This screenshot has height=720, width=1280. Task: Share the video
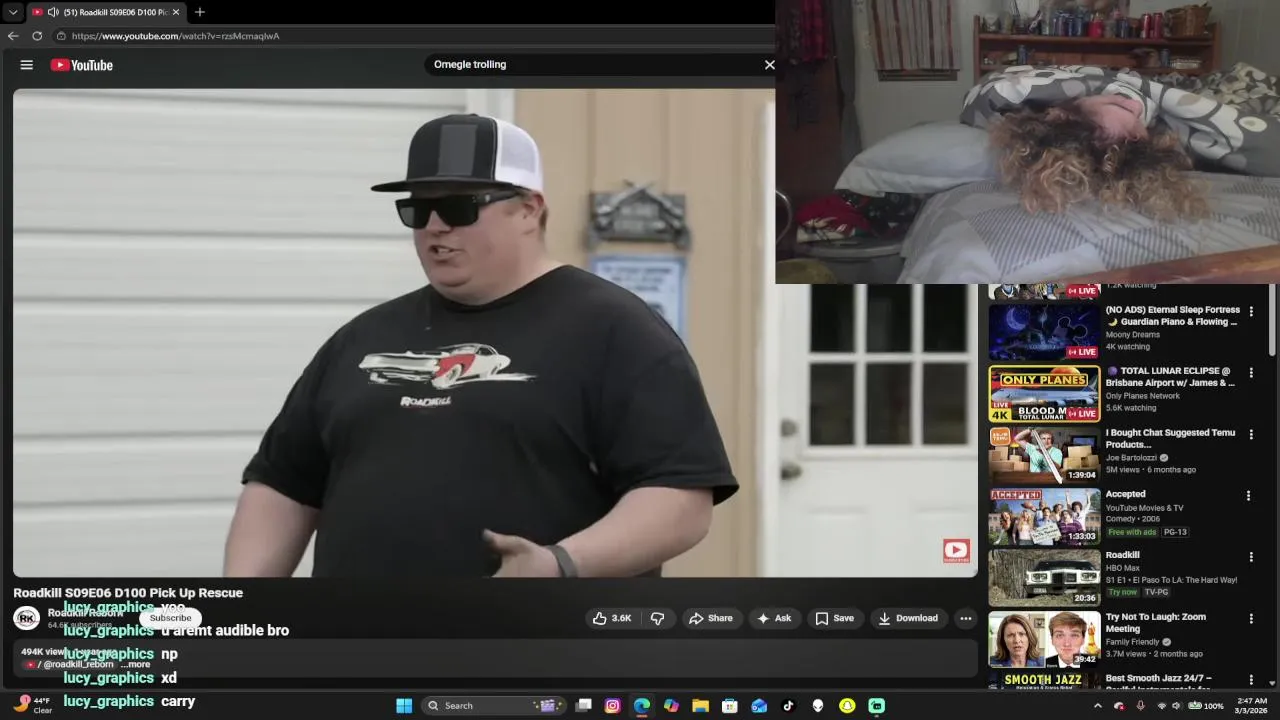(711, 618)
